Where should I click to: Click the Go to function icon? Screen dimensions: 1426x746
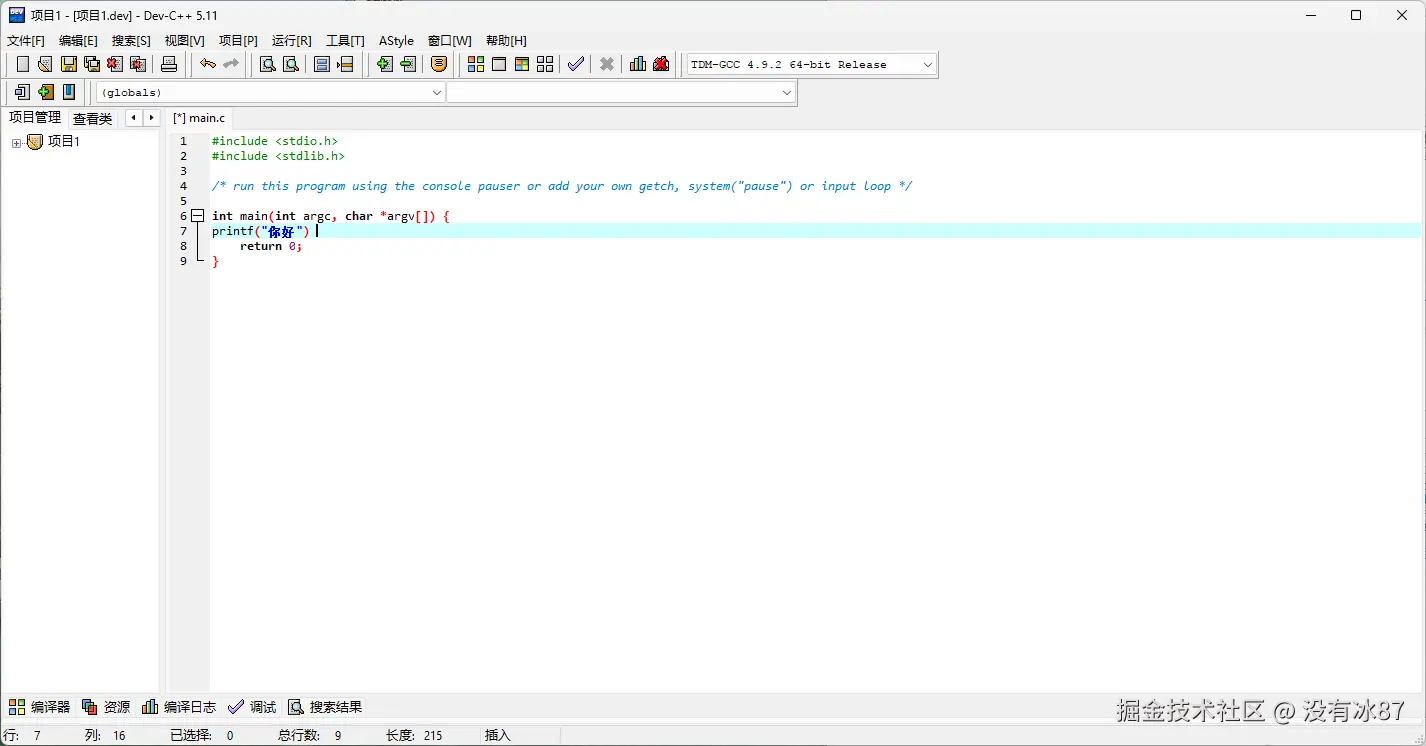point(322,64)
